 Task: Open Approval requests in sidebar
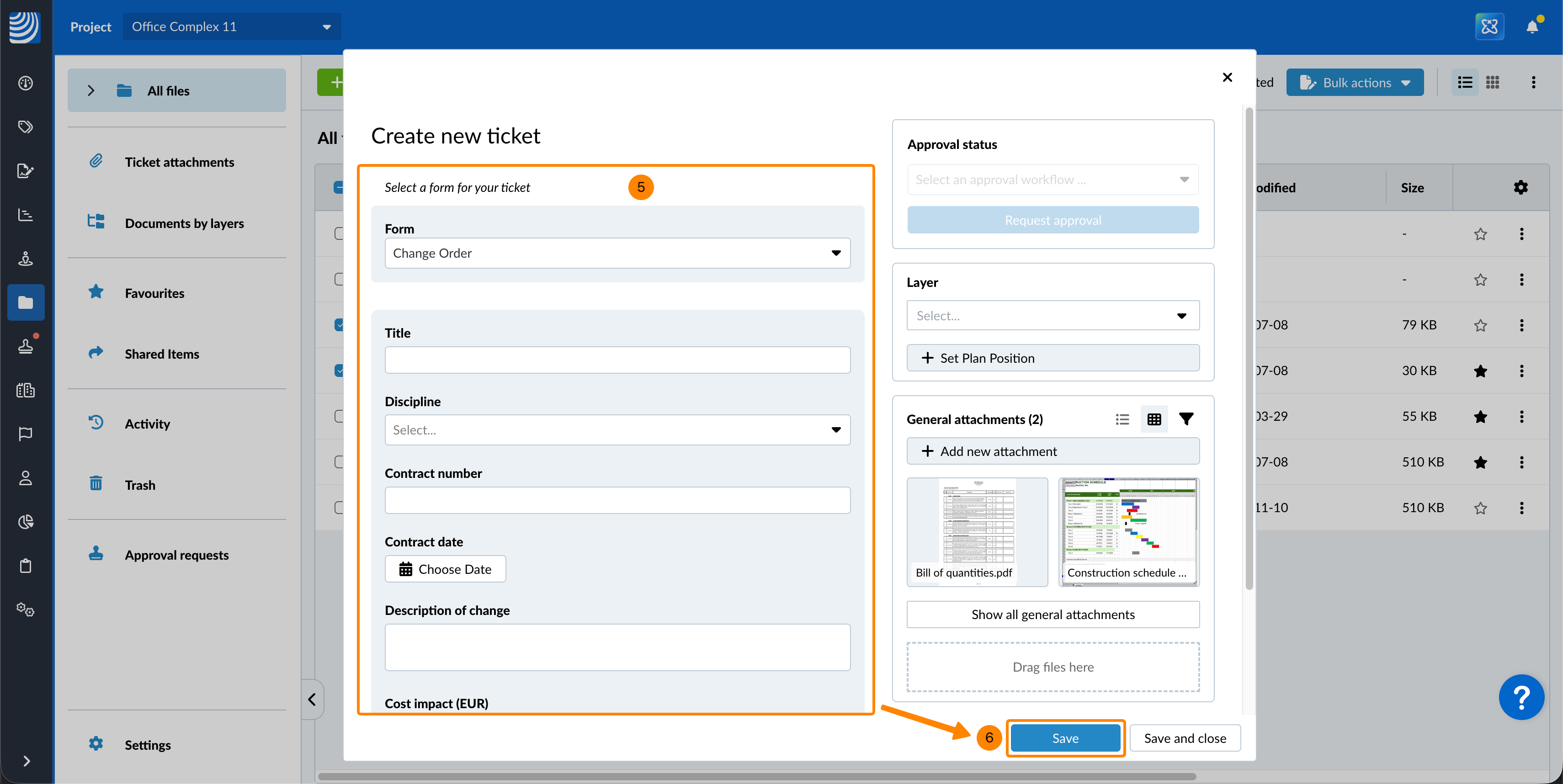[176, 555]
